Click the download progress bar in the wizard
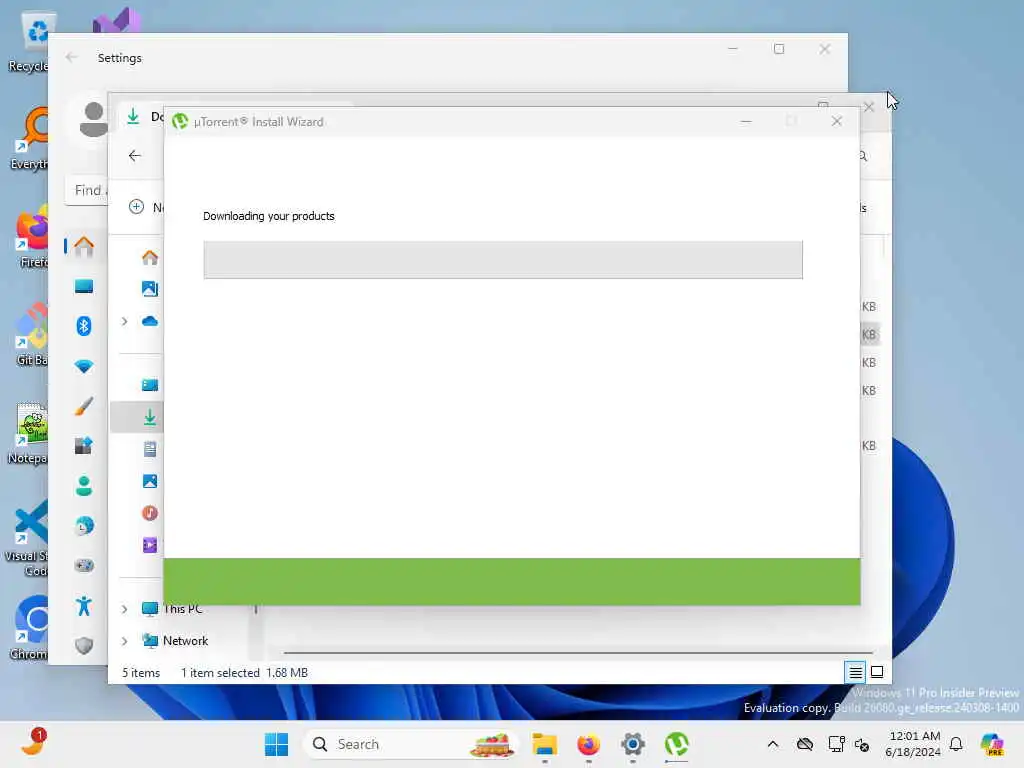Screen dimensions: 1024x768 (503, 260)
